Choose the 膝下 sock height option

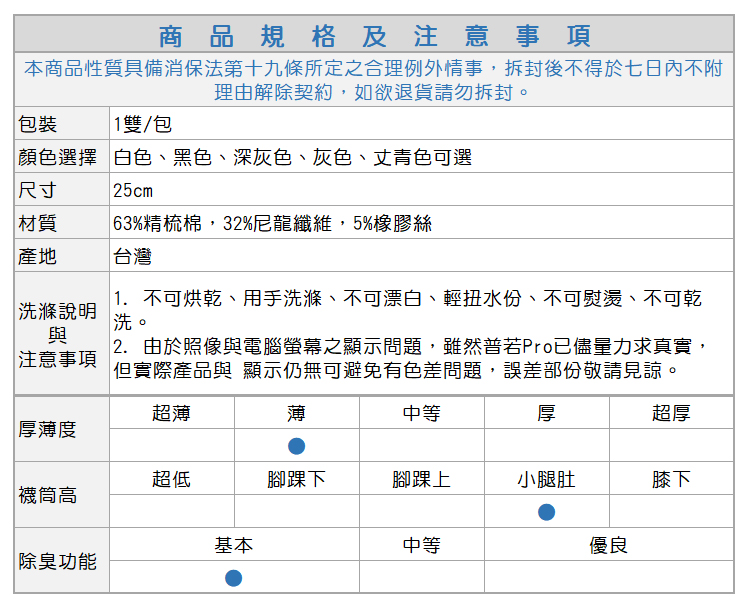click(671, 479)
